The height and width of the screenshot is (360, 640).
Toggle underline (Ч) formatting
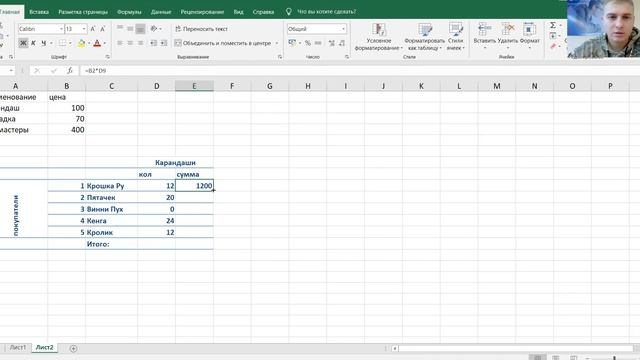coord(43,43)
